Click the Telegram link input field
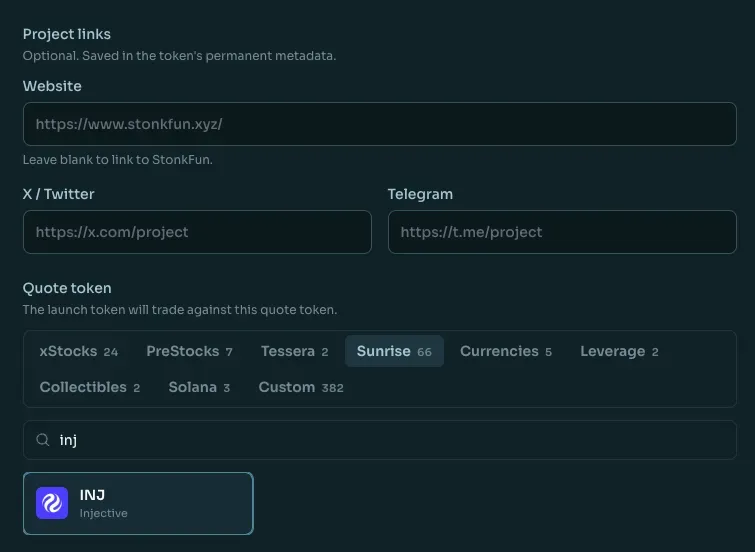 click(x=562, y=232)
